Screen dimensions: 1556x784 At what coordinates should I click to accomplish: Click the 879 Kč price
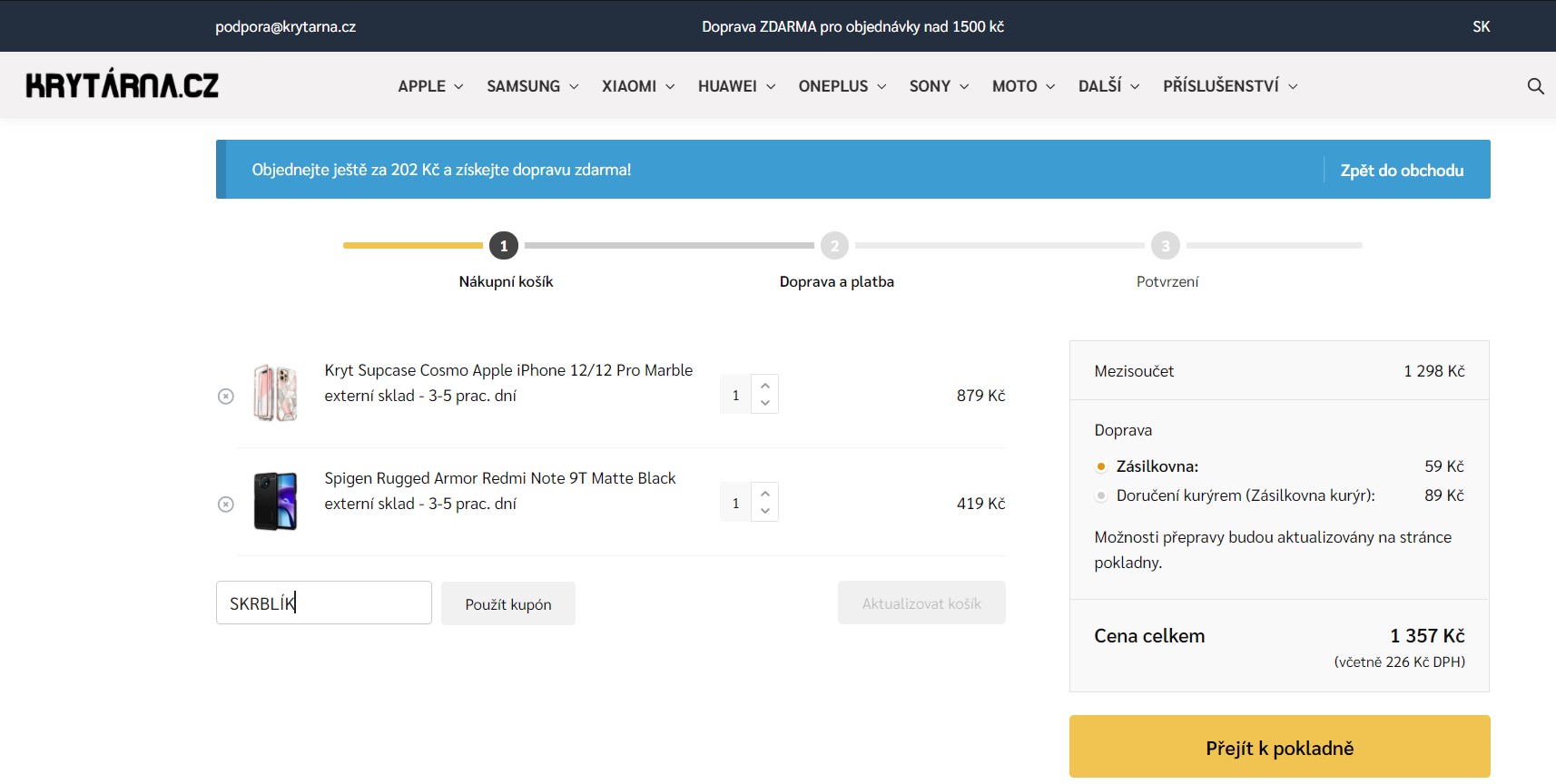pyautogui.click(x=980, y=396)
